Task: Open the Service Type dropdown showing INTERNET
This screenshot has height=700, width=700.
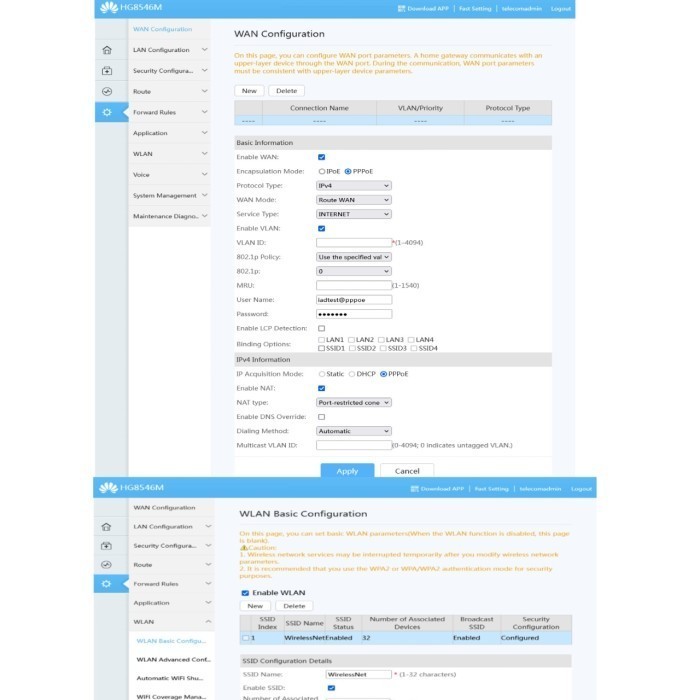Action: coord(353,214)
